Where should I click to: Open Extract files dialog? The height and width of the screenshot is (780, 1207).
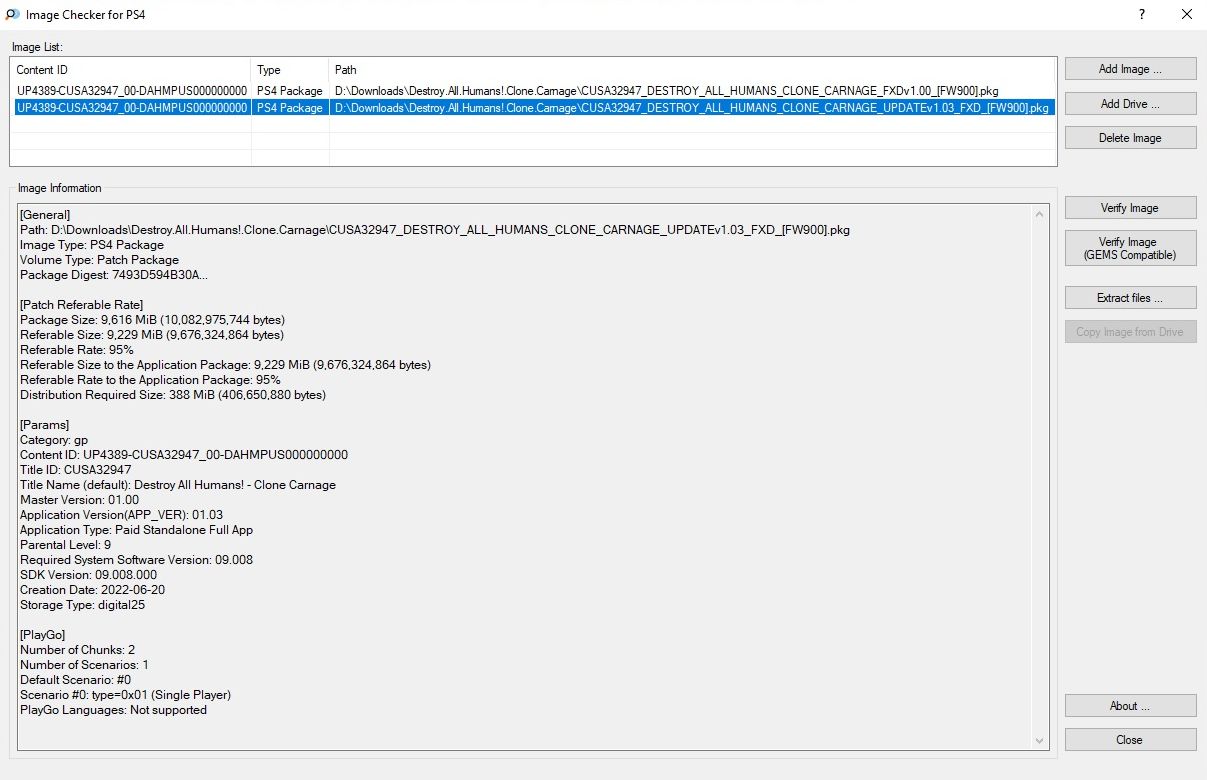click(1130, 297)
